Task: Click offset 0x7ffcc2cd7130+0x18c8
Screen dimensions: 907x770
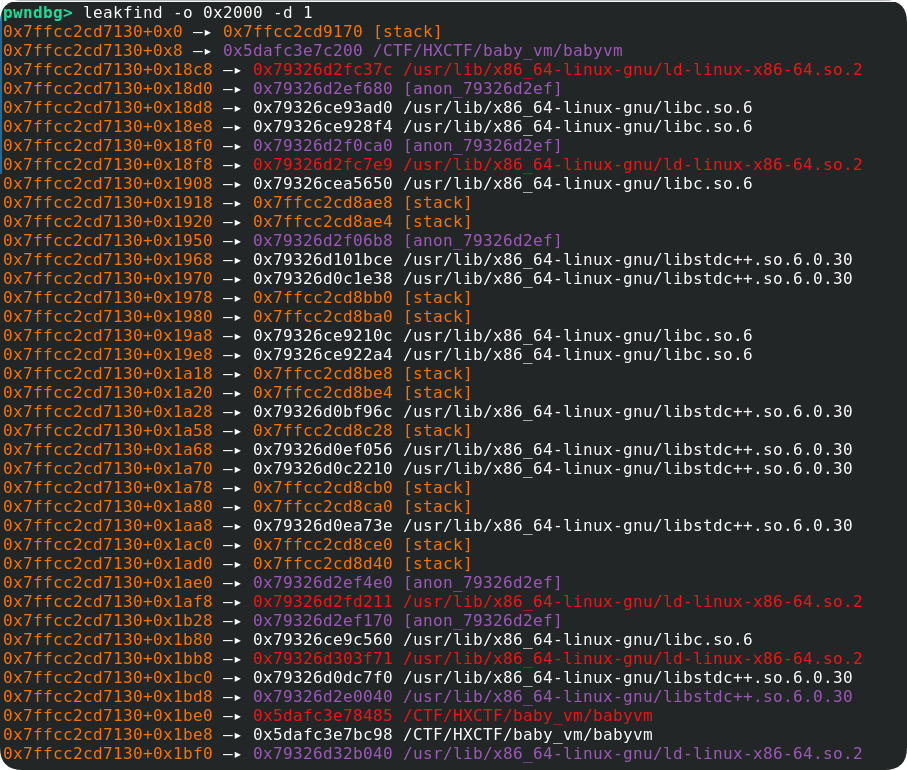Action: tap(108, 69)
